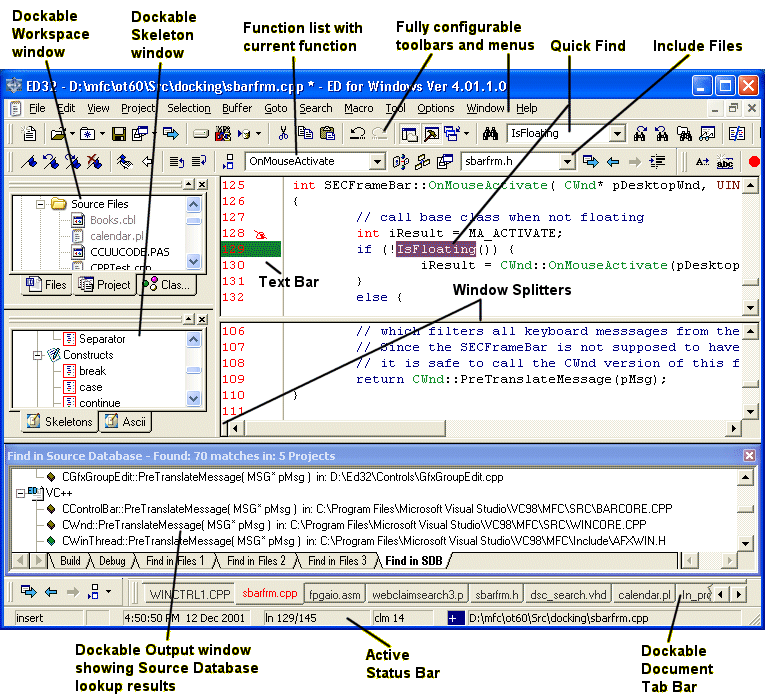
Task: Switch to the Debug output tab
Action: pyautogui.click(x=112, y=561)
